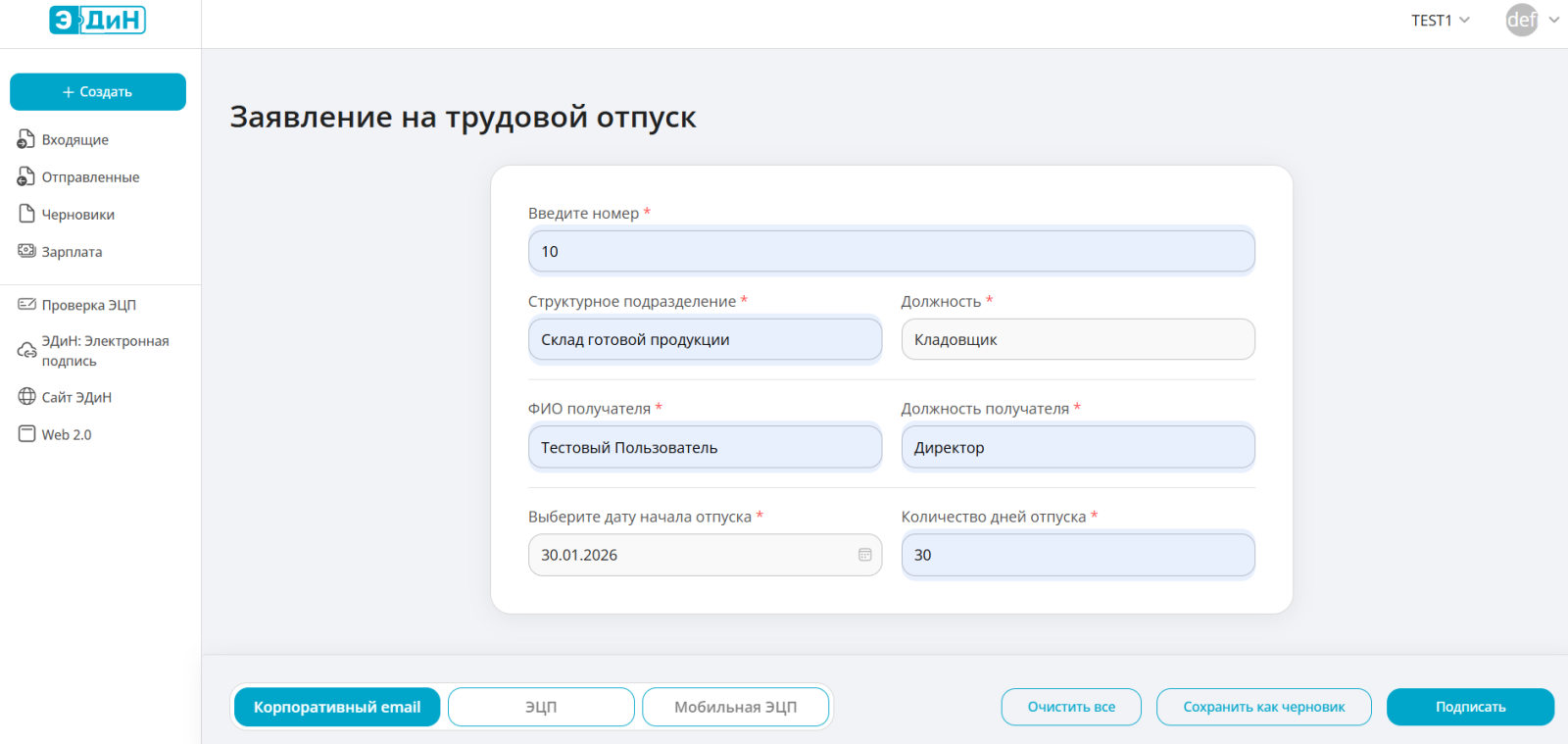Open the calendar picker in date field
1568x744 pixels.
click(864, 555)
